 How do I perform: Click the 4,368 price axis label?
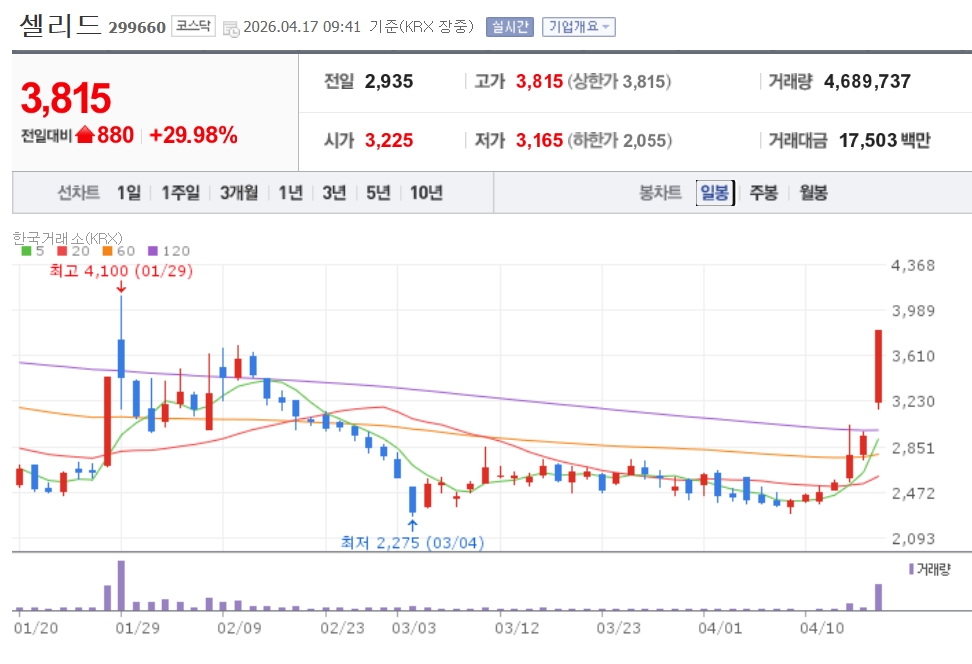point(912,265)
